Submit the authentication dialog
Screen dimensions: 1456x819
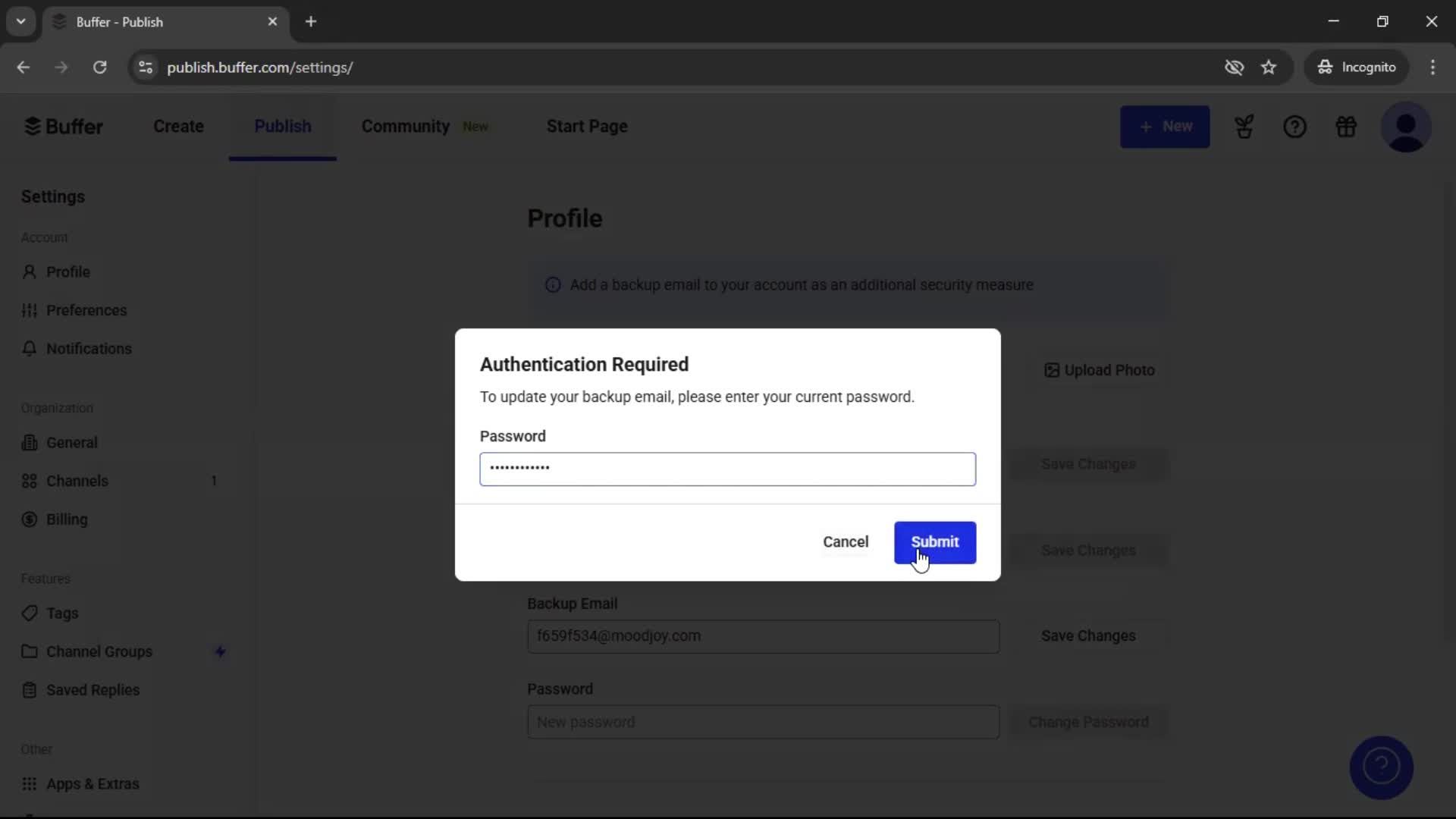coord(934,542)
